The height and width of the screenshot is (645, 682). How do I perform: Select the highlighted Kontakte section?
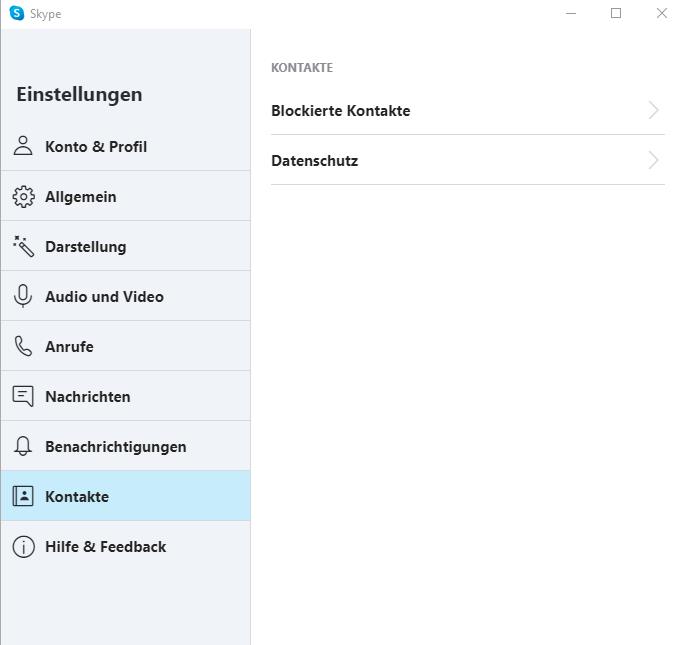126,496
